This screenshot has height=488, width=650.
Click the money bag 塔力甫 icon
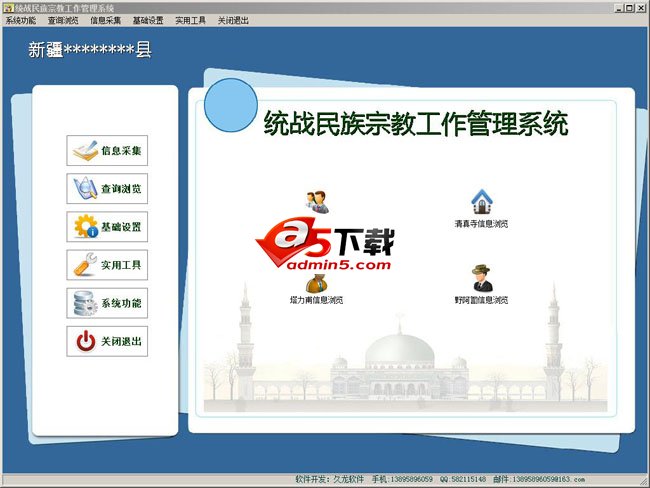(317, 283)
